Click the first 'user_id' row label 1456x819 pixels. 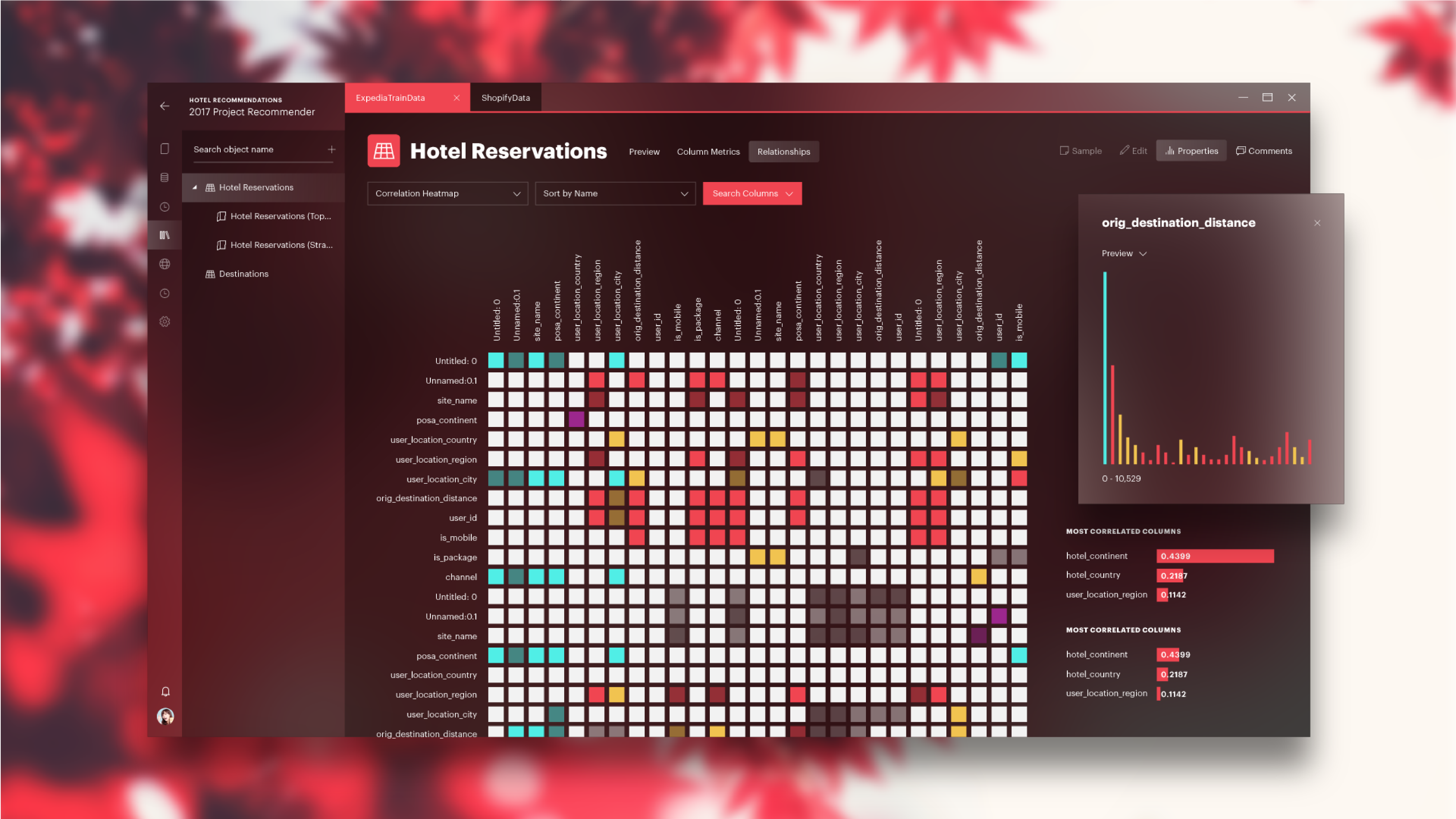tap(463, 518)
